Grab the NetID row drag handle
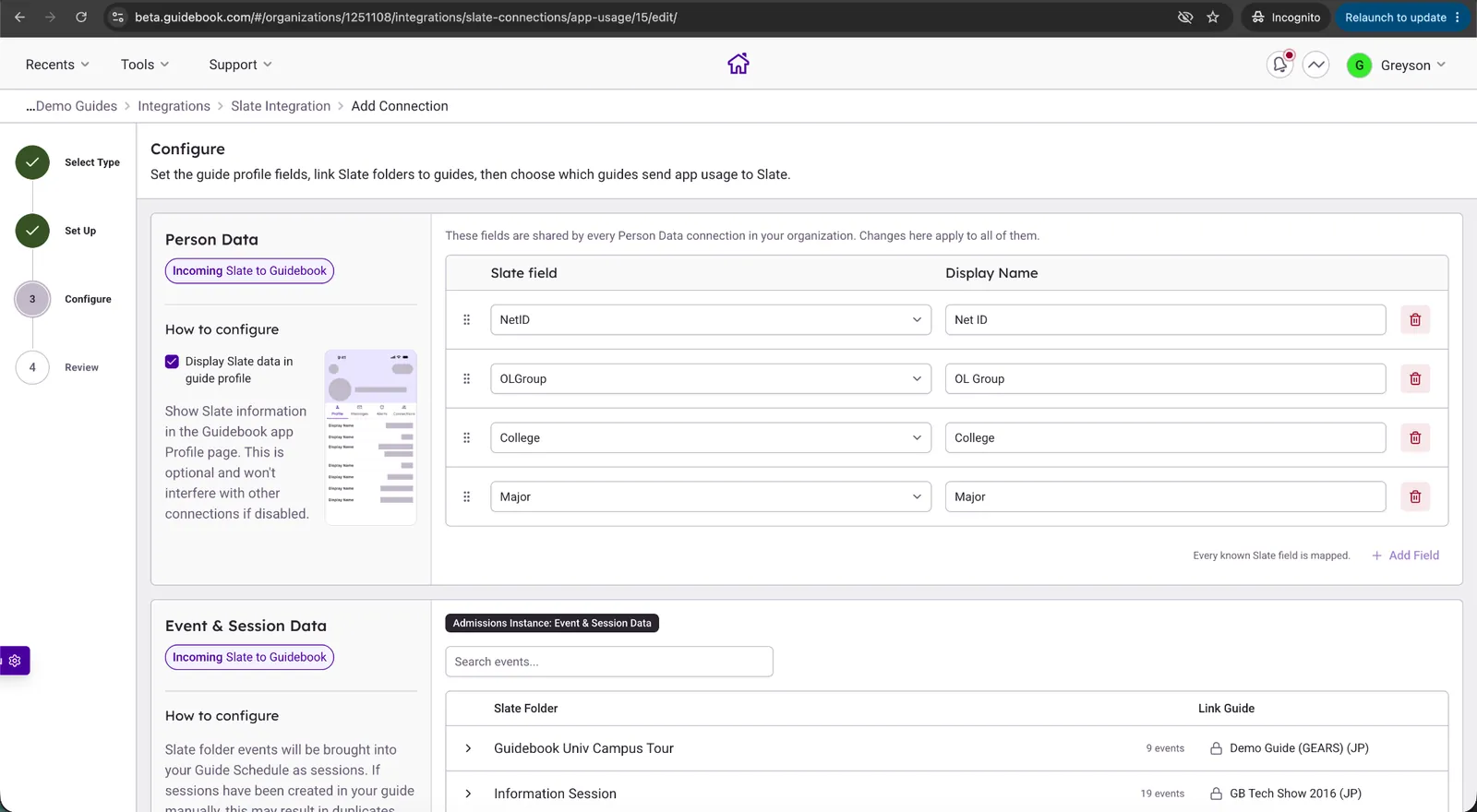The height and width of the screenshot is (812, 1477). click(466, 319)
